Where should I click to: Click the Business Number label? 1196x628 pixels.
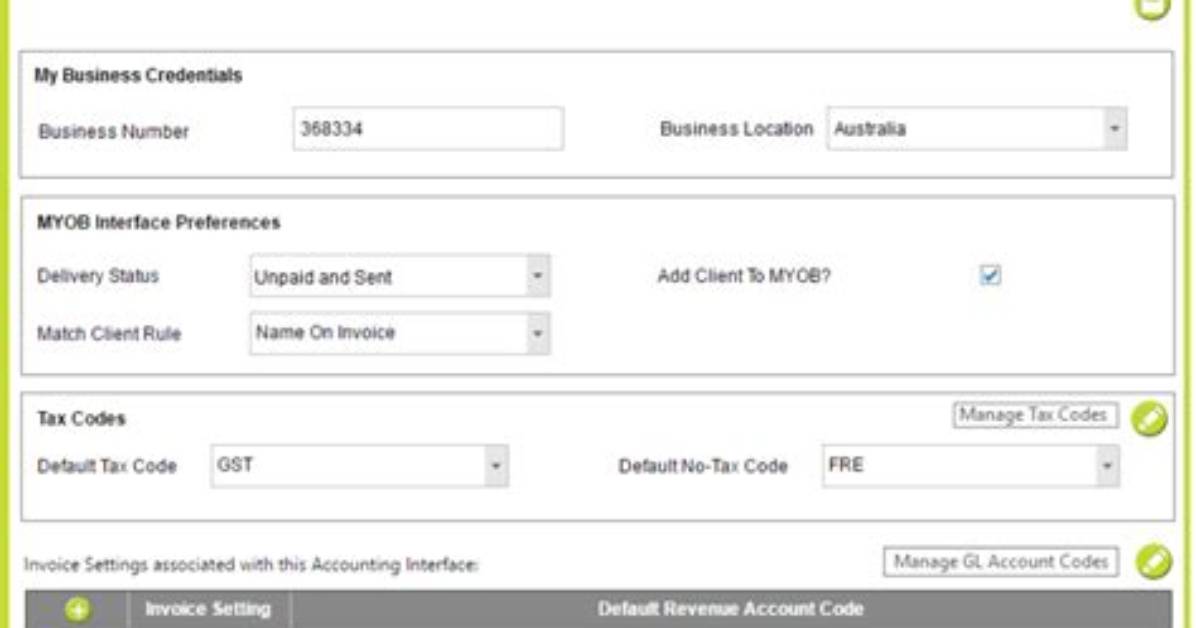pos(114,131)
